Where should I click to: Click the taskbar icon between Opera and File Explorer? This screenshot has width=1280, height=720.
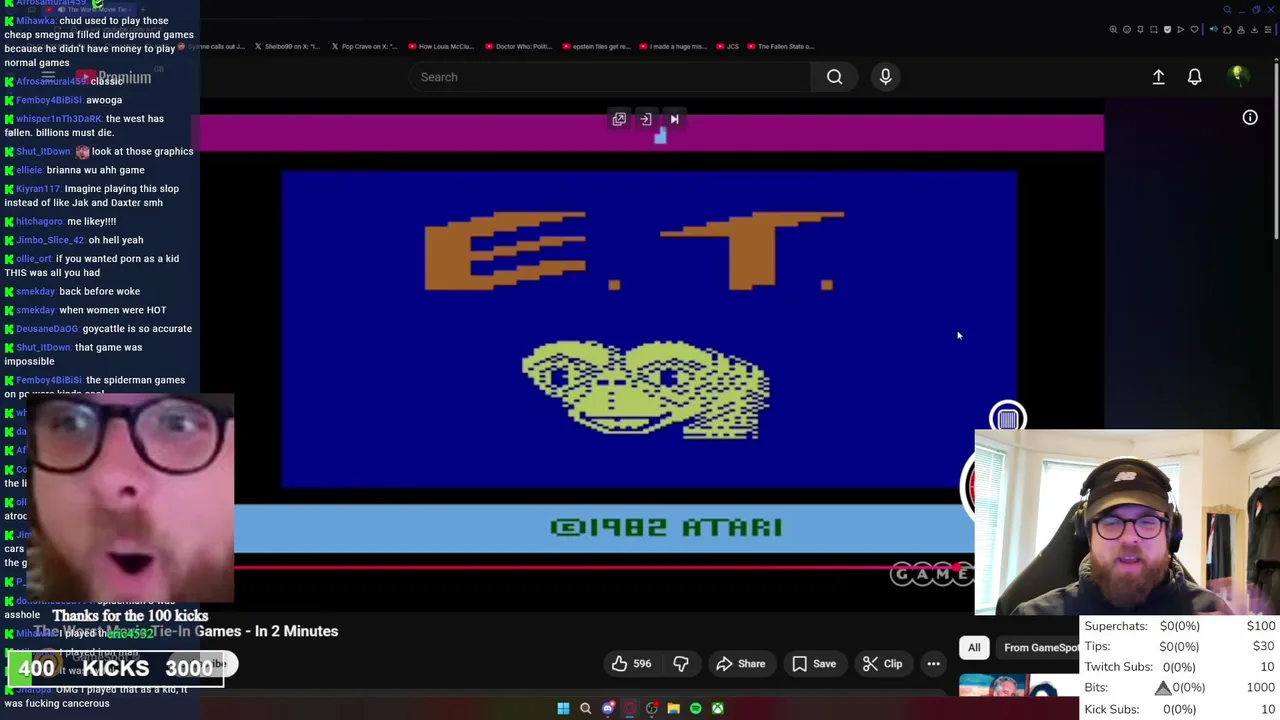point(651,709)
